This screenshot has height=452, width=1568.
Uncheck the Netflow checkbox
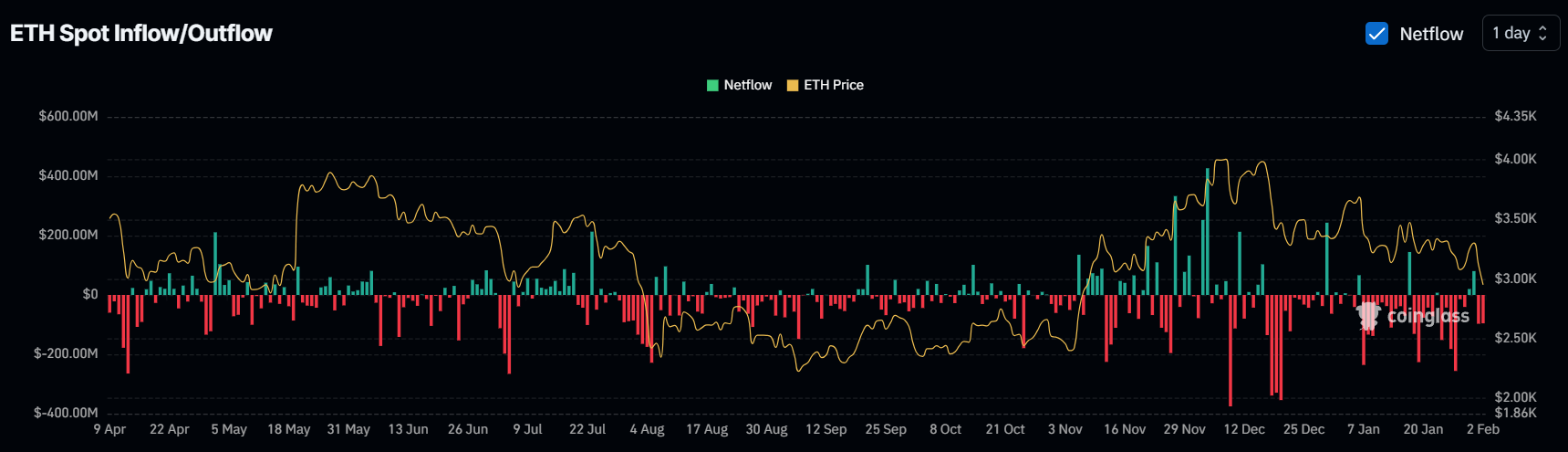point(1376,34)
